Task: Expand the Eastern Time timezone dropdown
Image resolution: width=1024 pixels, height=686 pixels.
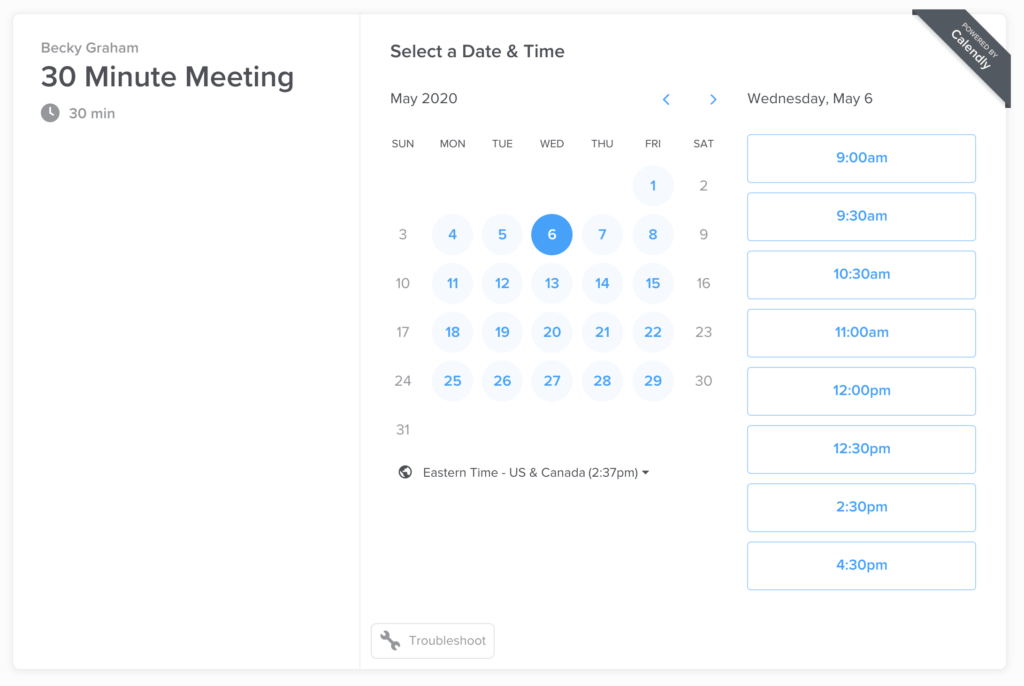Action: (x=536, y=472)
